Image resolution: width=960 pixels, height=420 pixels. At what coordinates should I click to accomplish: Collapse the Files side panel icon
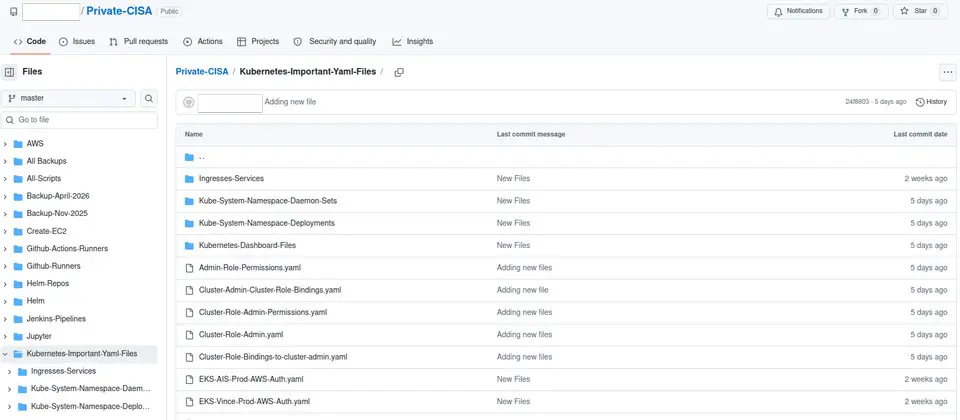(x=9, y=72)
